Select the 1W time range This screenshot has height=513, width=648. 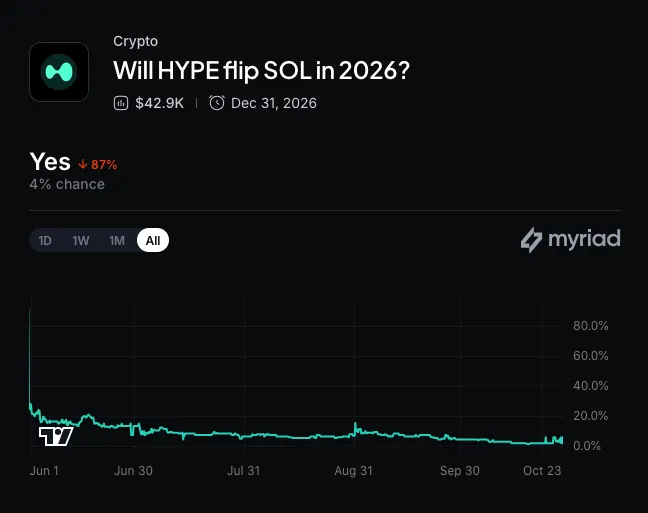(81, 241)
